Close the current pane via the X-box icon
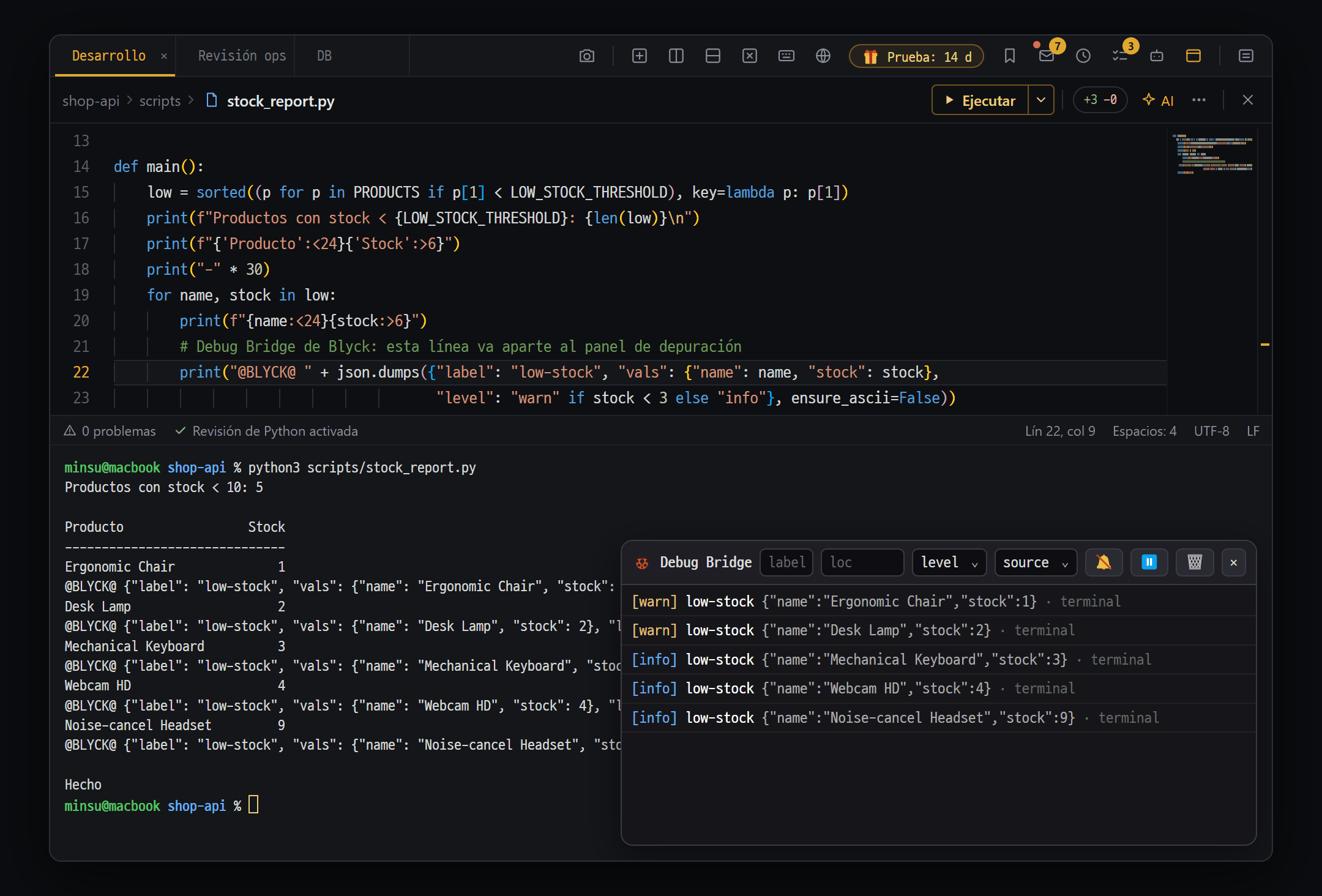This screenshot has height=896, width=1322. [x=750, y=56]
